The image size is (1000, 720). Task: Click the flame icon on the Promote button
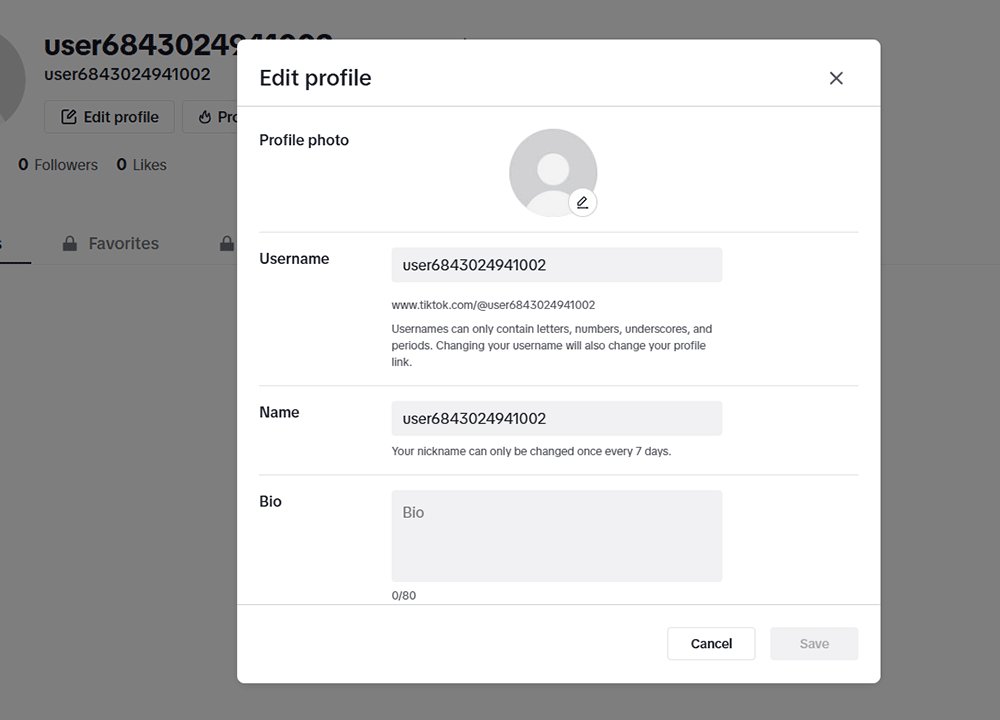pyautogui.click(x=207, y=117)
